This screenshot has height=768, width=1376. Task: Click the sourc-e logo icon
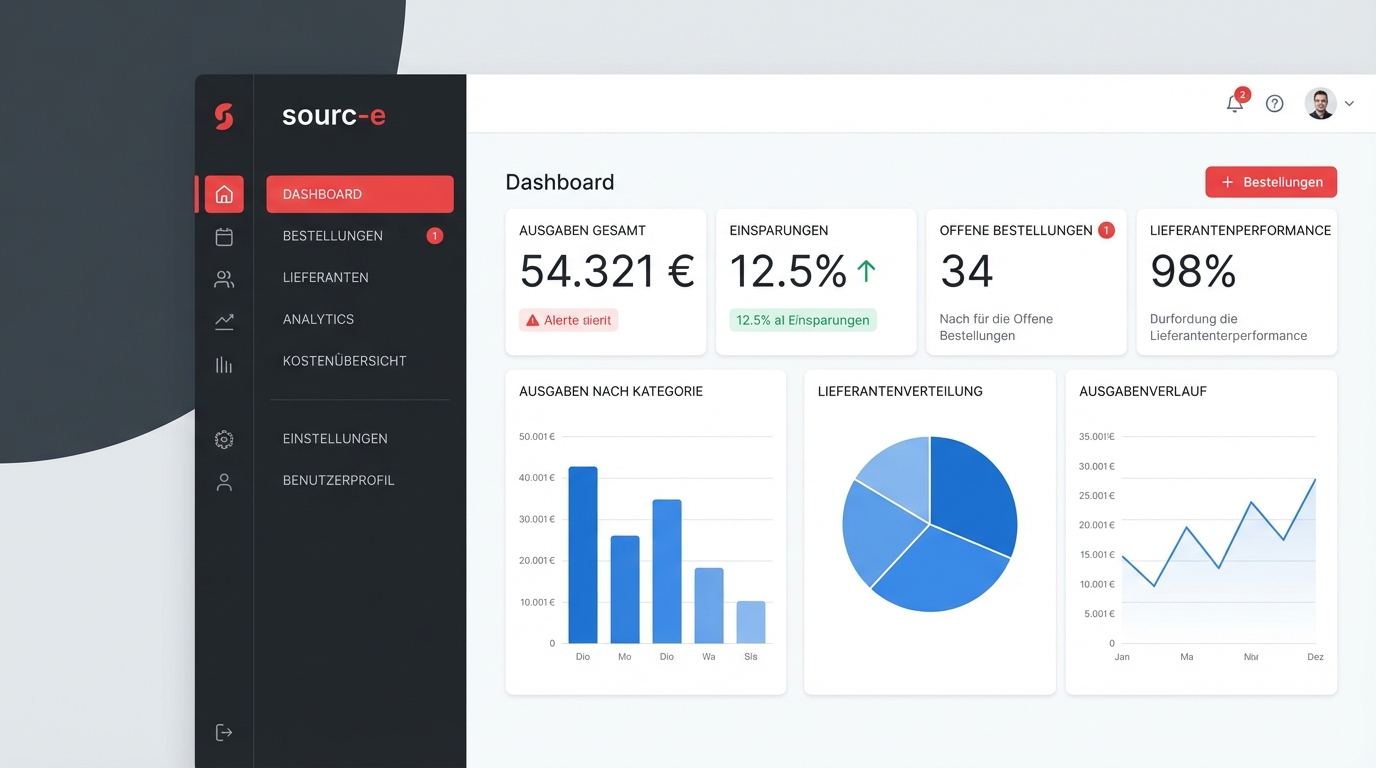224,116
